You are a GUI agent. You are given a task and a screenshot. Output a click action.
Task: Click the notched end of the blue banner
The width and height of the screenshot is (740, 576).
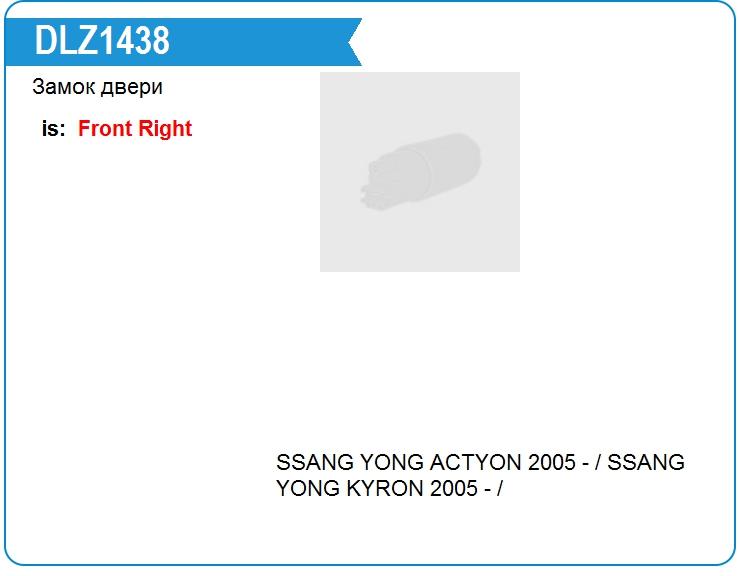[x=350, y=42]
